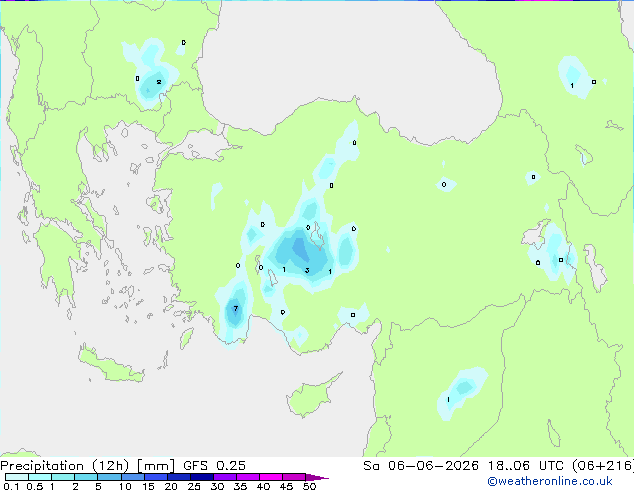The width and height of the screenshot is (634, 490).
Task: Click the "[mm]" unit label
Action: point(156,466)
